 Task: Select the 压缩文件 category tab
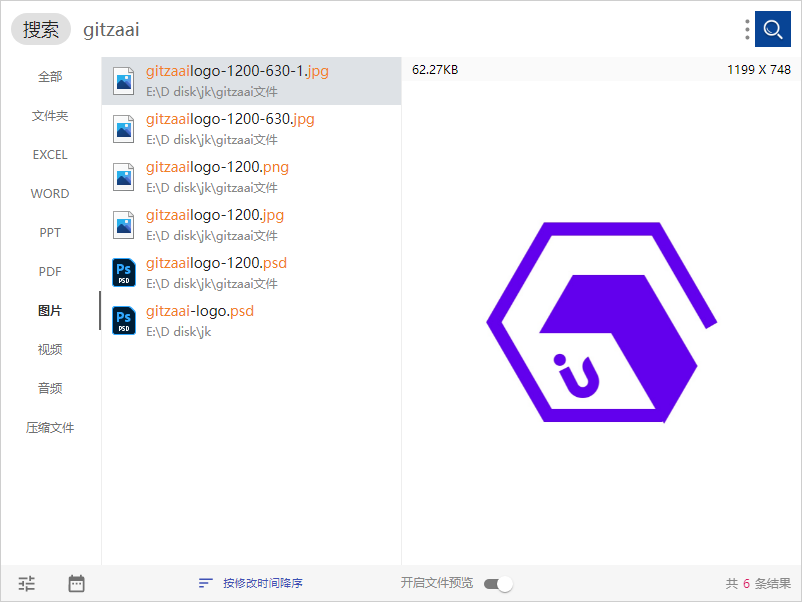tap(50, 428)
